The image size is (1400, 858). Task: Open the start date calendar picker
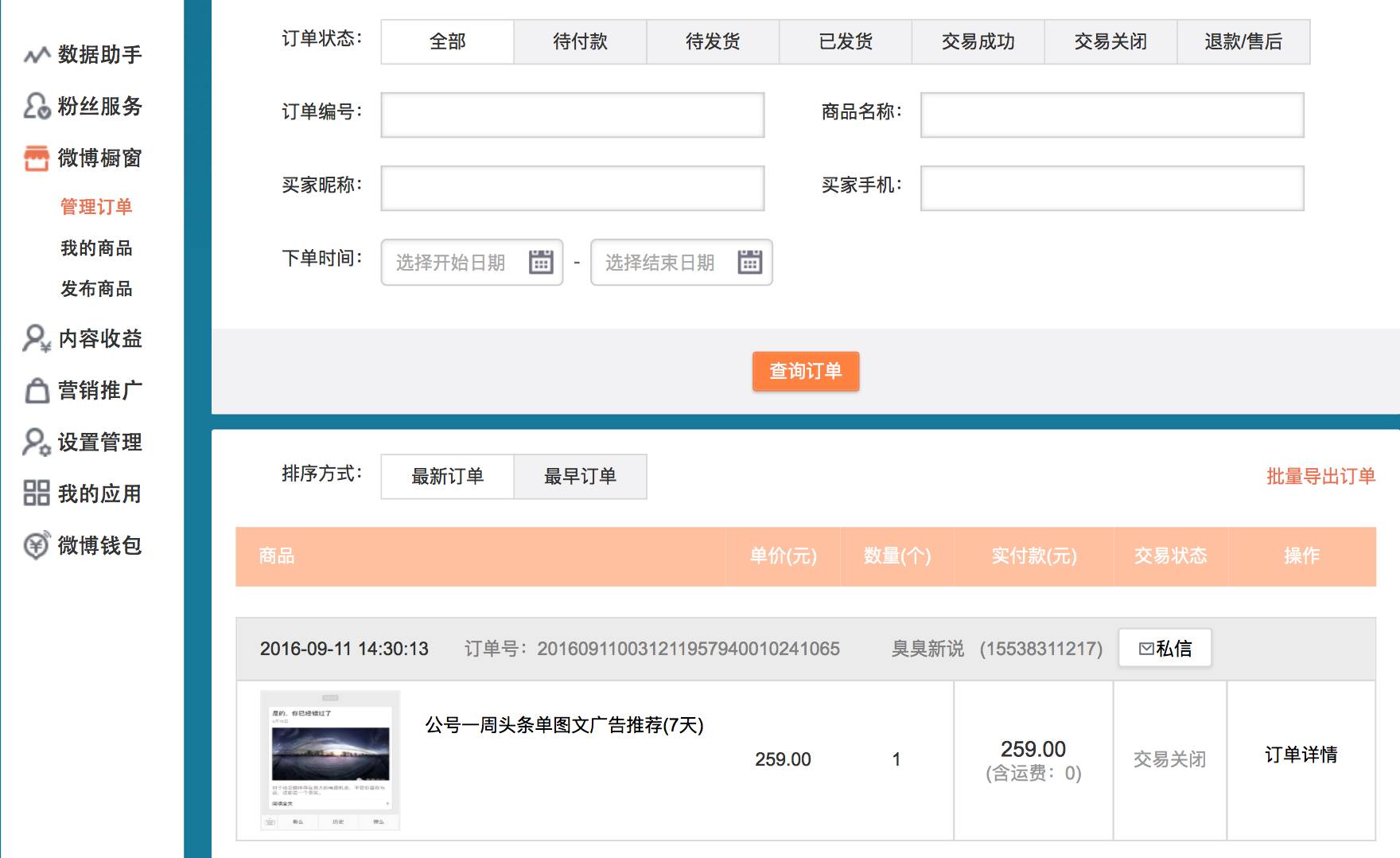pos(541,262)
